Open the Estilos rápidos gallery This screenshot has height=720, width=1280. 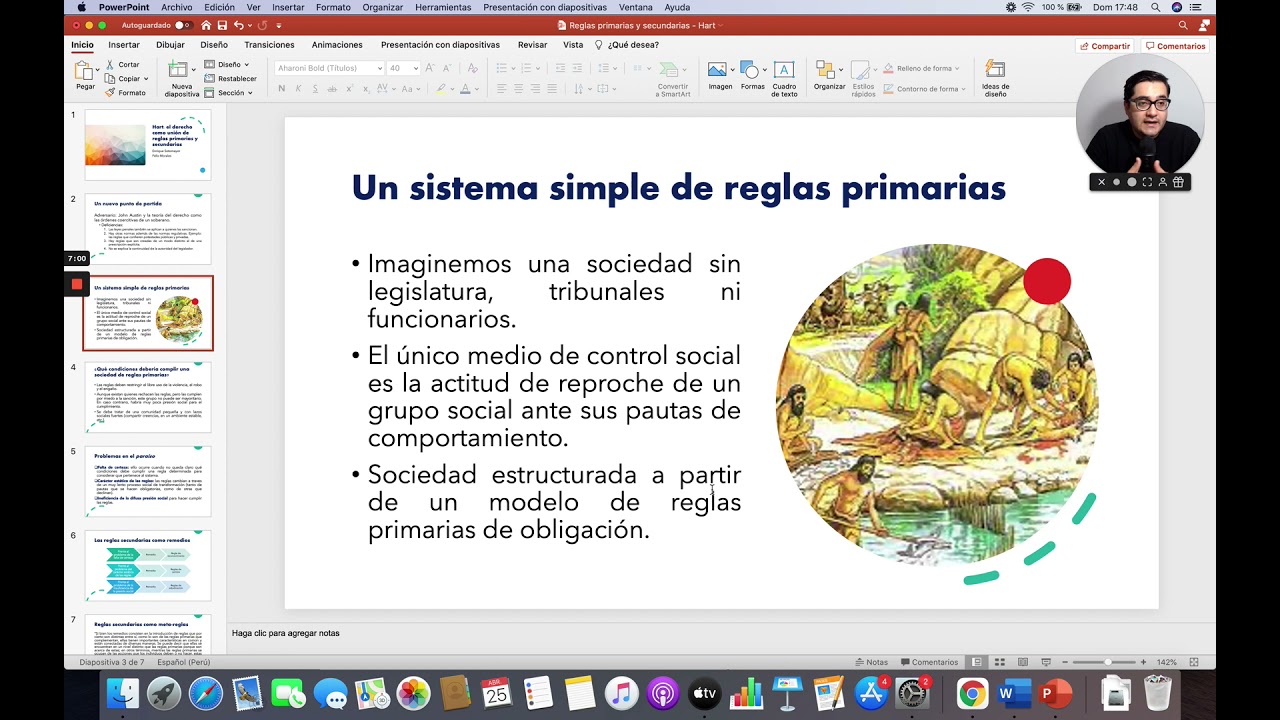tap(863, 78)
